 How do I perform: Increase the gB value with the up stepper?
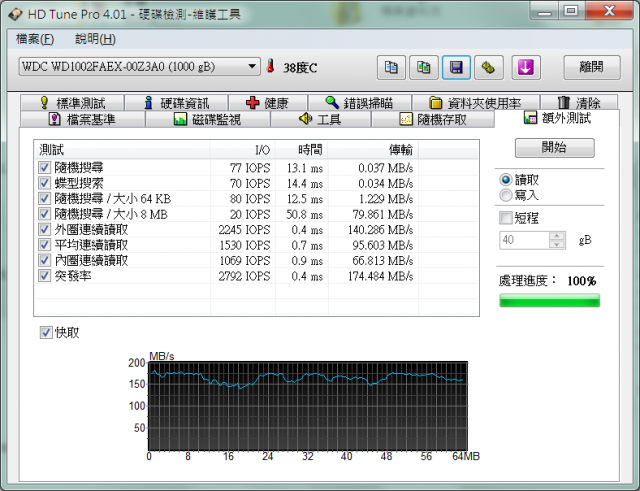point(557,236)
